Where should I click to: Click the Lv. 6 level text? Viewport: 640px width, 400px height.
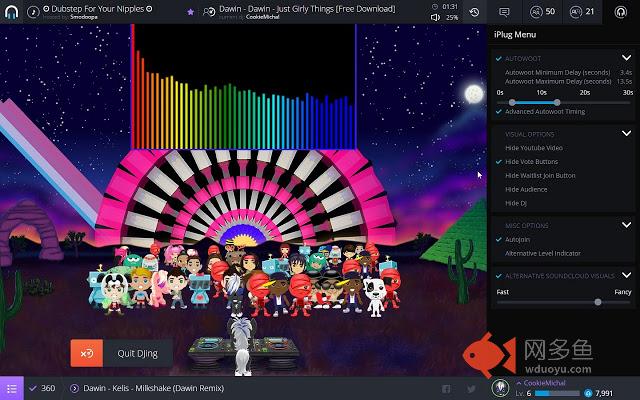tap(523, 393)
